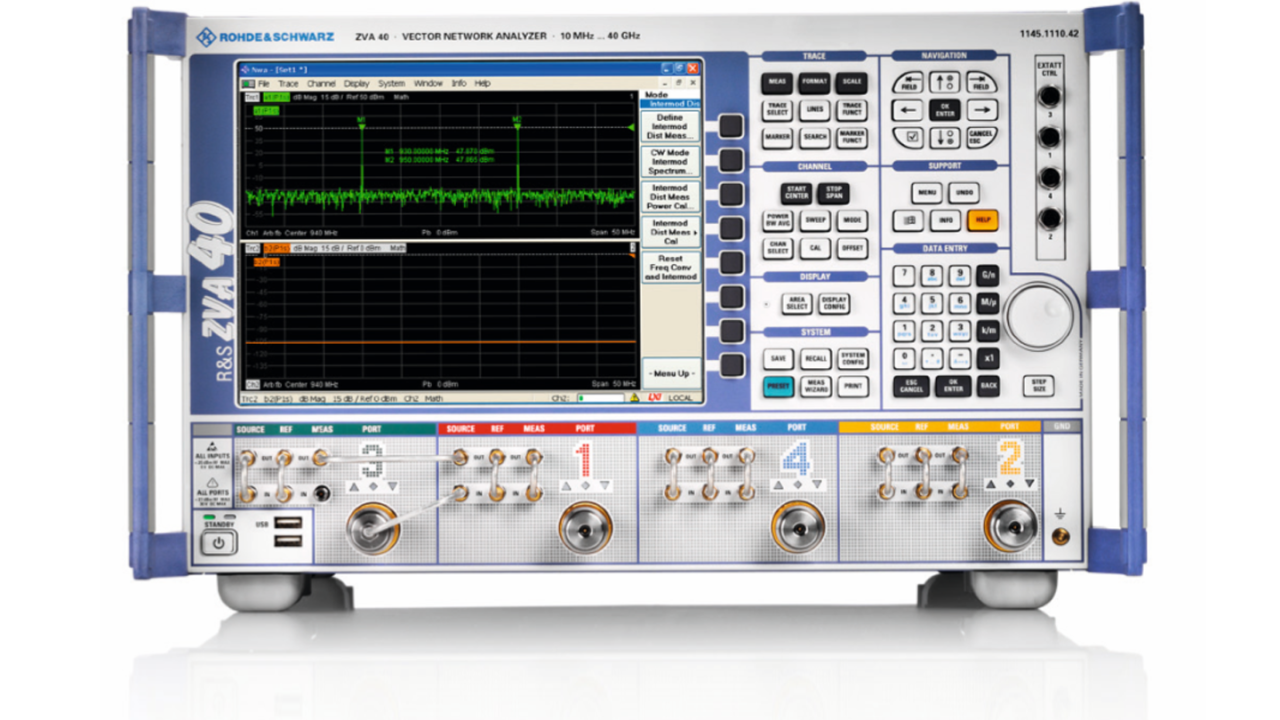
Task: Toggle the STOP SPAN key
Action: pyautogui.click(x=831, y=193)
